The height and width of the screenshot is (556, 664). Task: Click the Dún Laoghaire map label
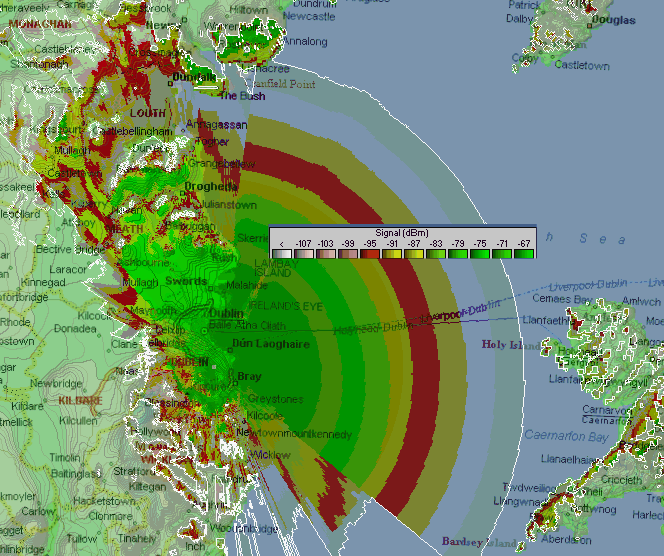coord(268,343)
